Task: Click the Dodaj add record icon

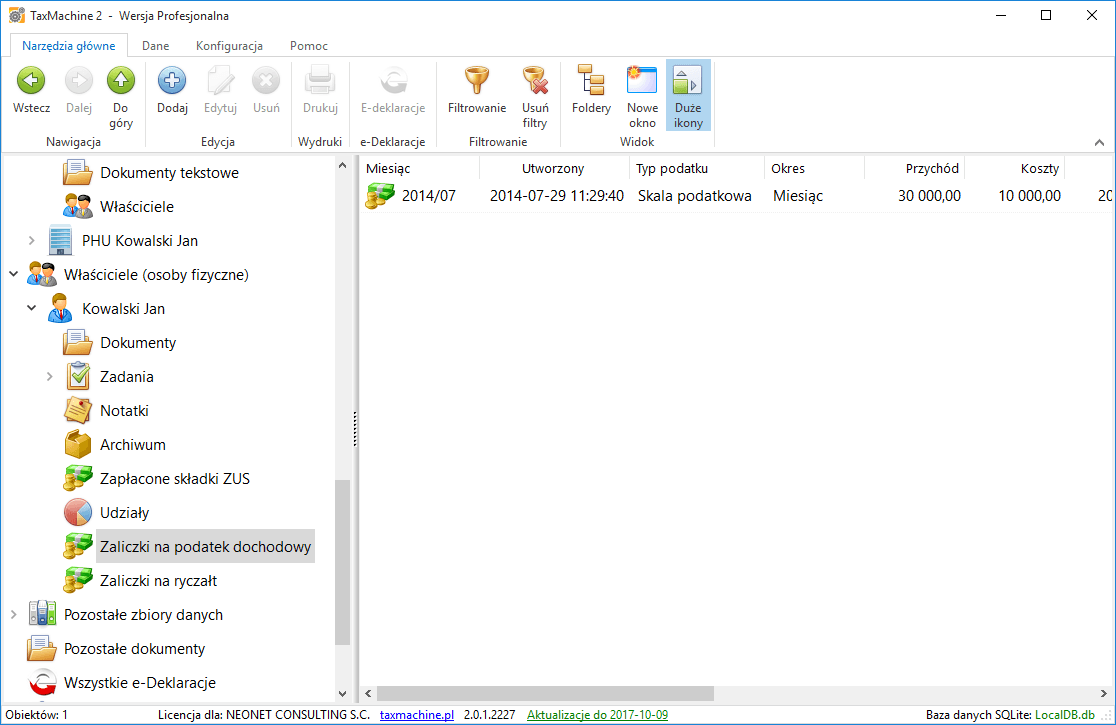Action: (x=172, y=82)
